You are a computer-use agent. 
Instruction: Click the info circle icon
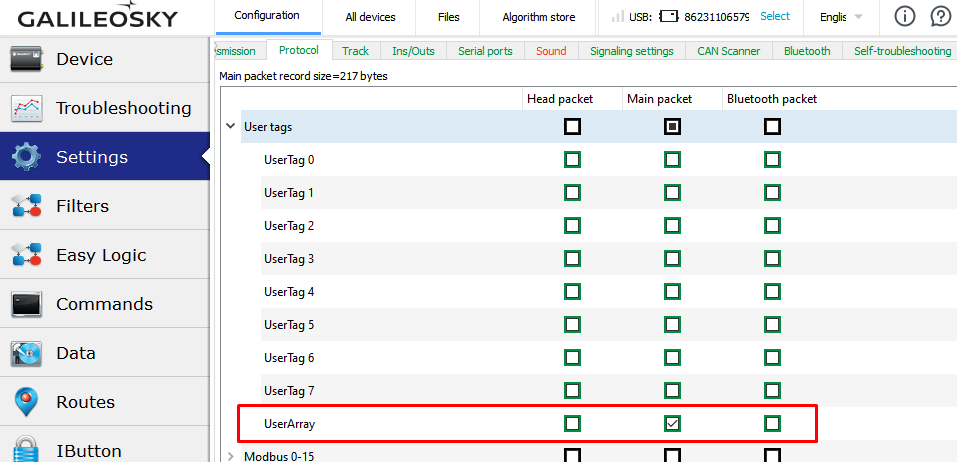point(904,17)
